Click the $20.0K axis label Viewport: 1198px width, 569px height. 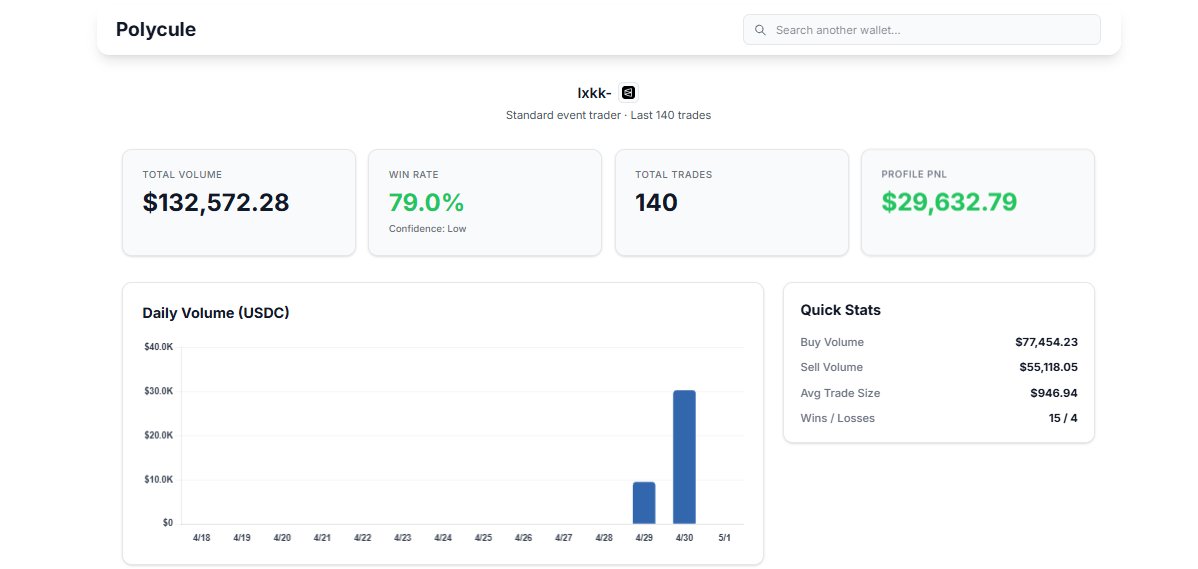point(159,435)
